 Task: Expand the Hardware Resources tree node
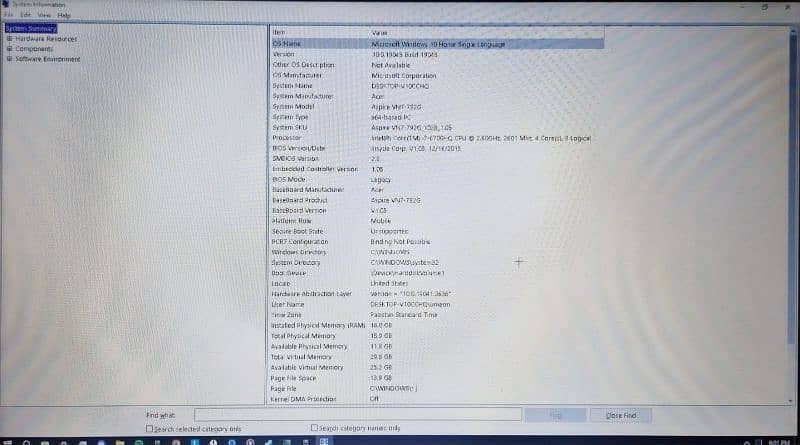click(9, 39)
